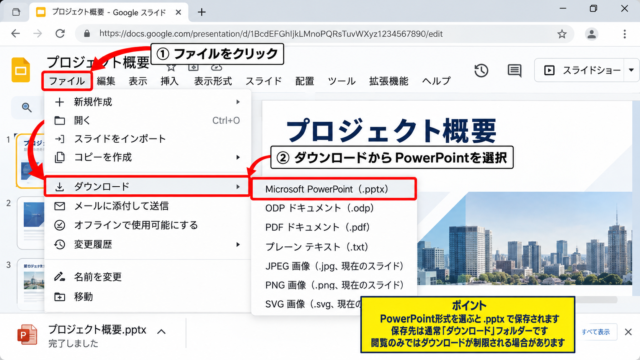Choose 移動 from File menu
Viewport: 640px width, 360px height.
(x=147, y=296)
